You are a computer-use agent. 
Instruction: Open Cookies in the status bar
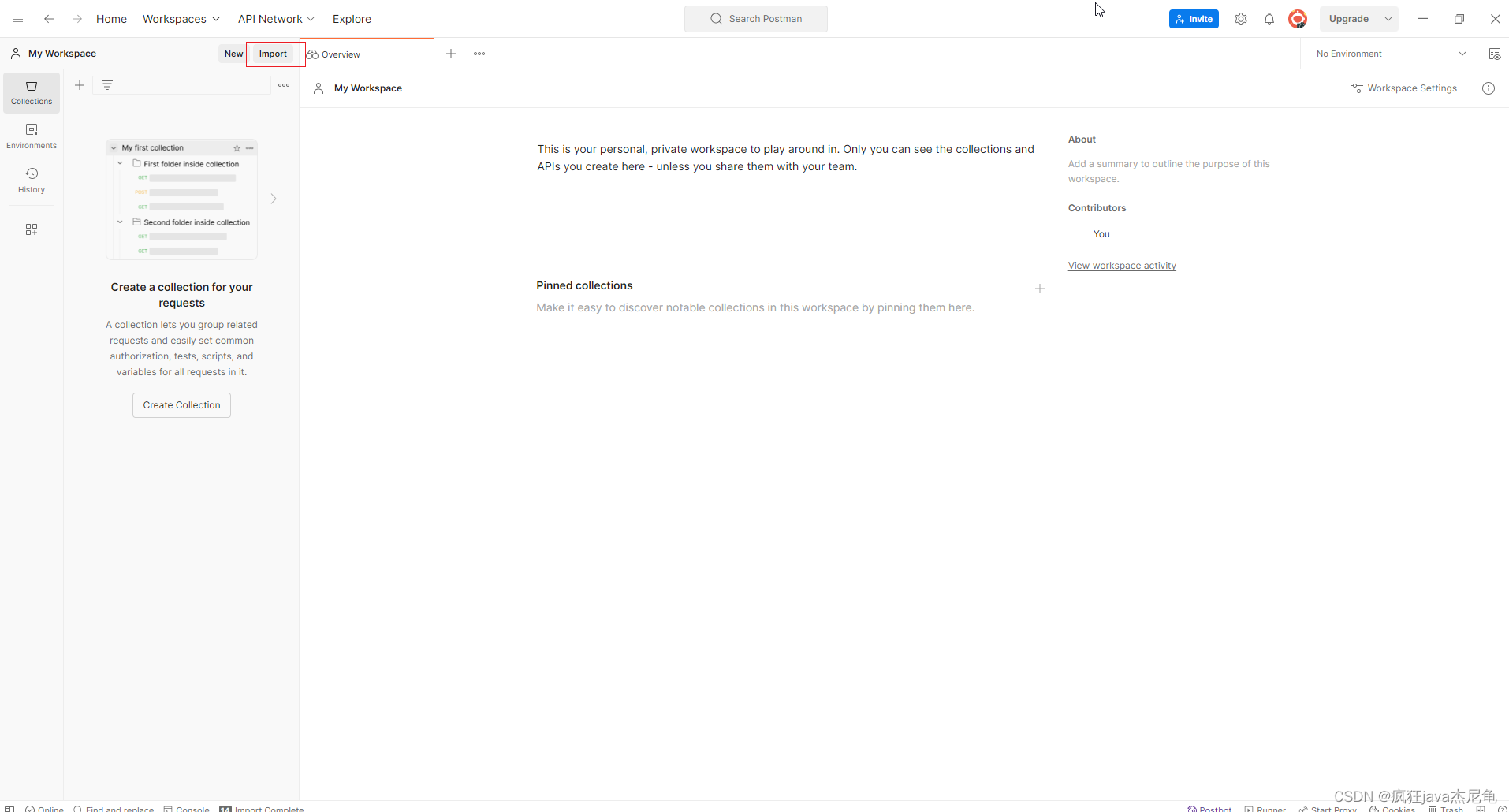1392,809
